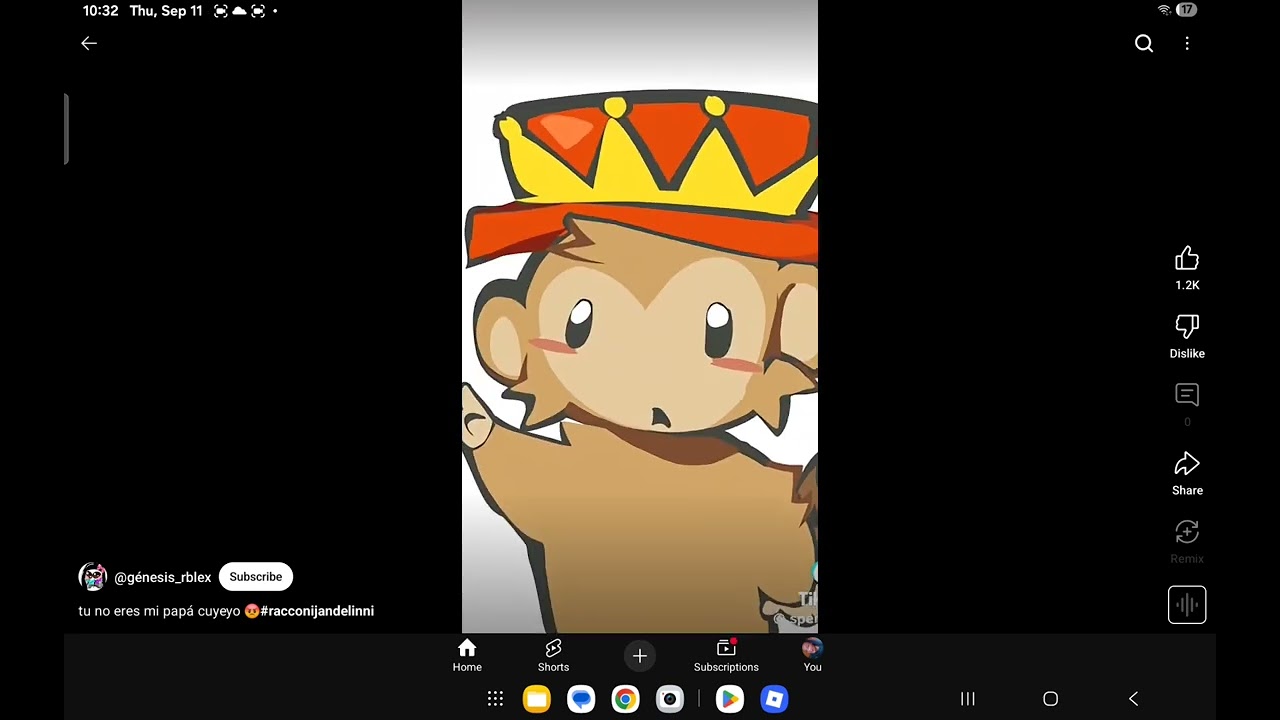Launch the yellow My Files app
The width and height of the screenshot is (1280, 720).
click(537, 699)
